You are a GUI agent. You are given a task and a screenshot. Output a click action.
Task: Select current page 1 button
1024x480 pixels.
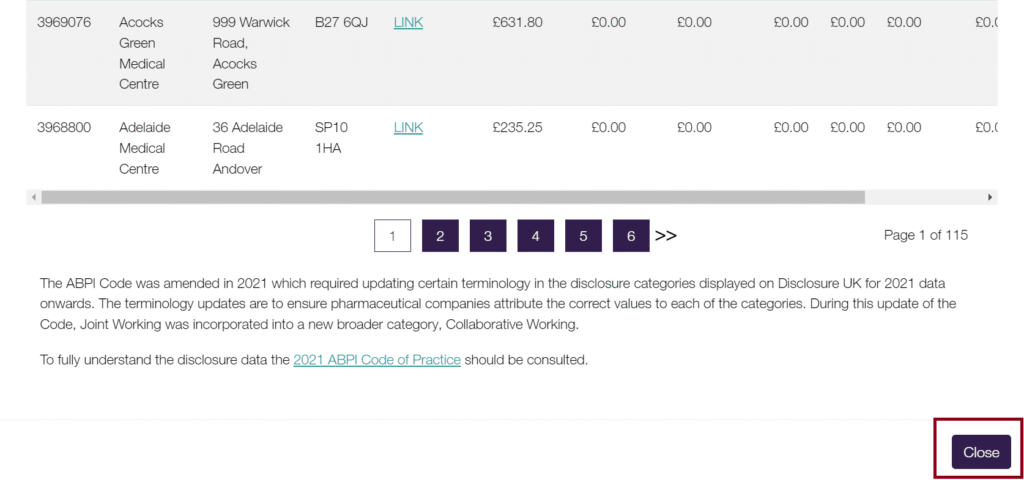click(392, 236)
